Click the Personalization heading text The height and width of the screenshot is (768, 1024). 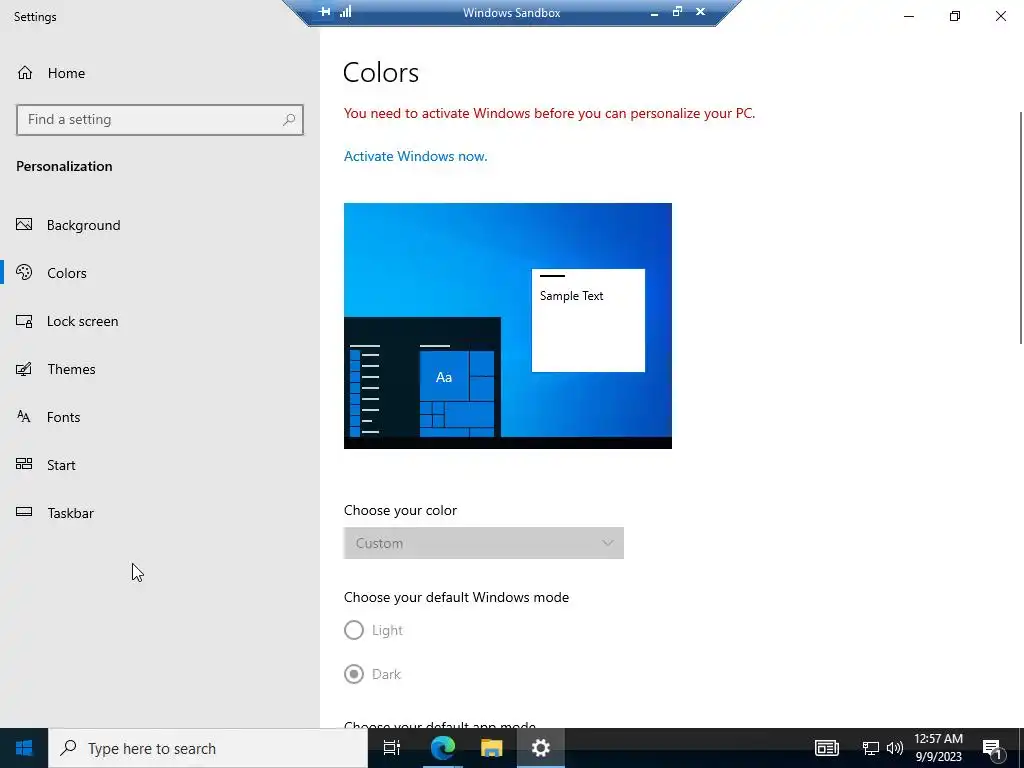tap(64, 166)
